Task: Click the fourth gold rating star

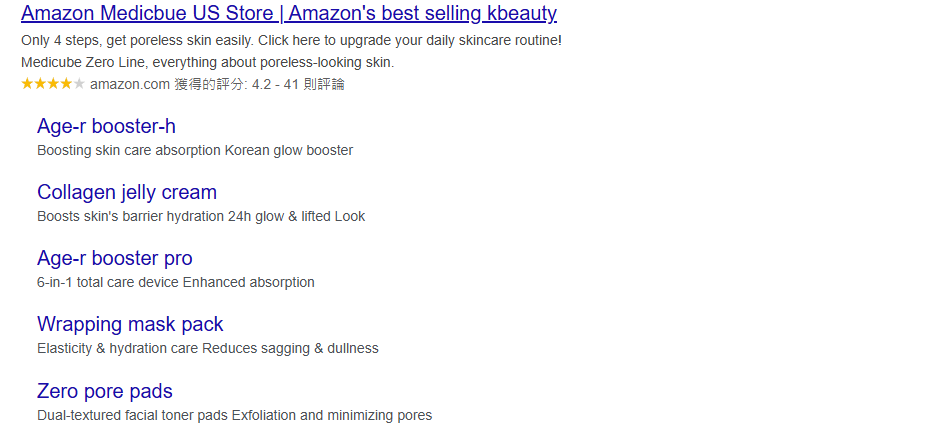Action: (x=66, y=84)
